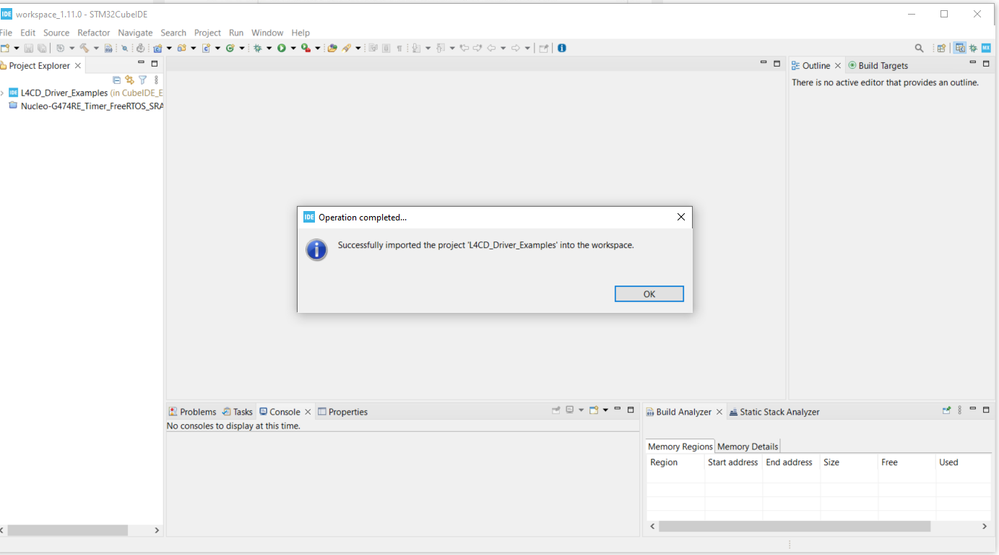Switch to the Memory Details sub-tab
This screenshot has height=555, width=999.
point(747,446)
